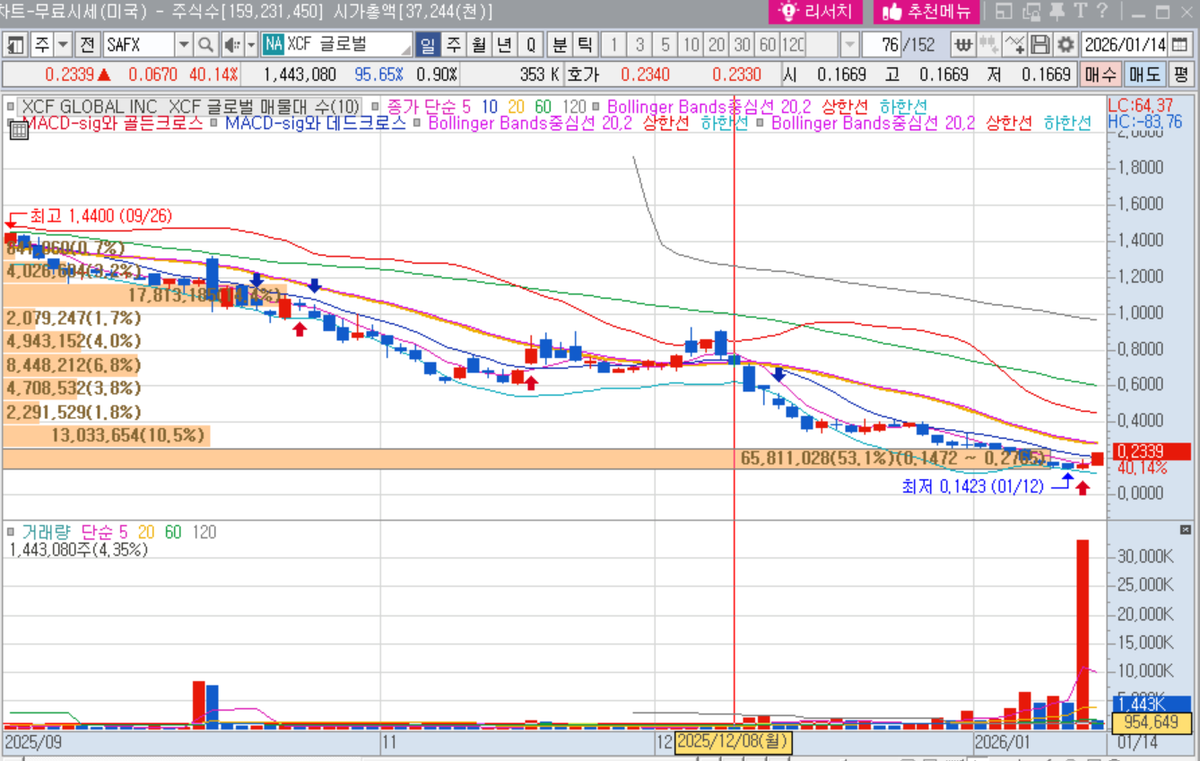Select the 120 interval button
This screenshot has height=761, width=1200.
click(x=793, y=45)
